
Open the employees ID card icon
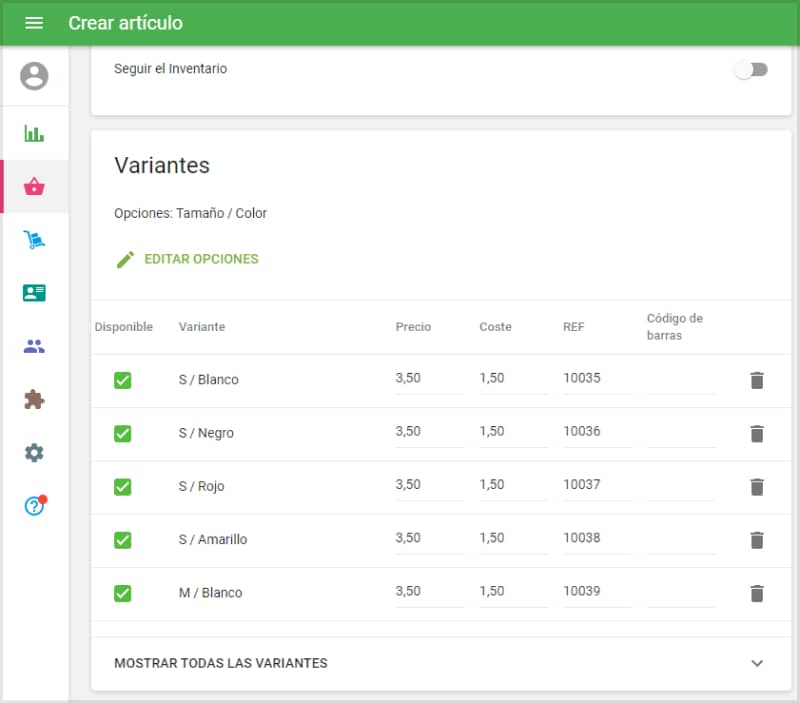(x=34, y=293)
